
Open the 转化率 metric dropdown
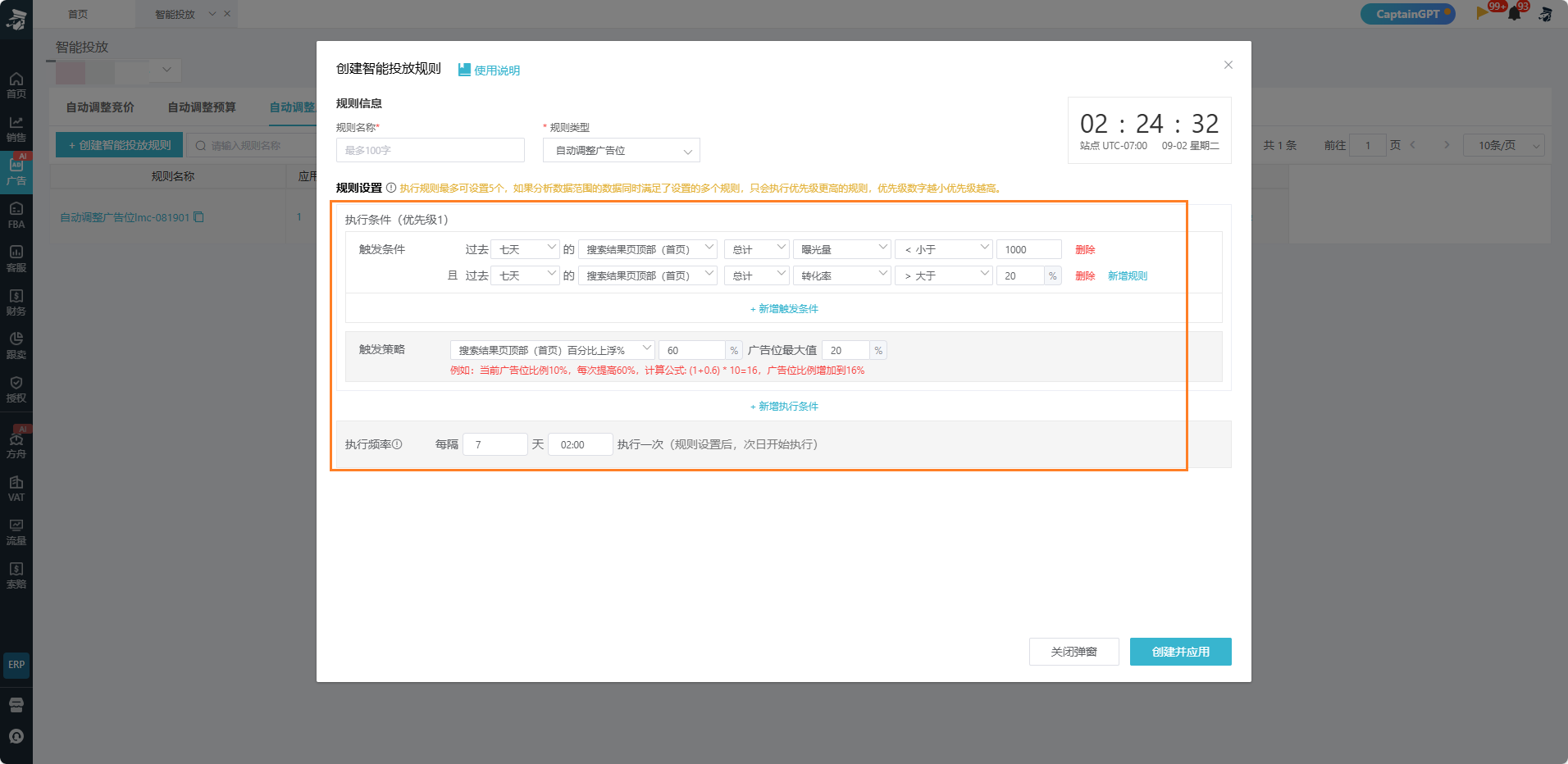843,275
